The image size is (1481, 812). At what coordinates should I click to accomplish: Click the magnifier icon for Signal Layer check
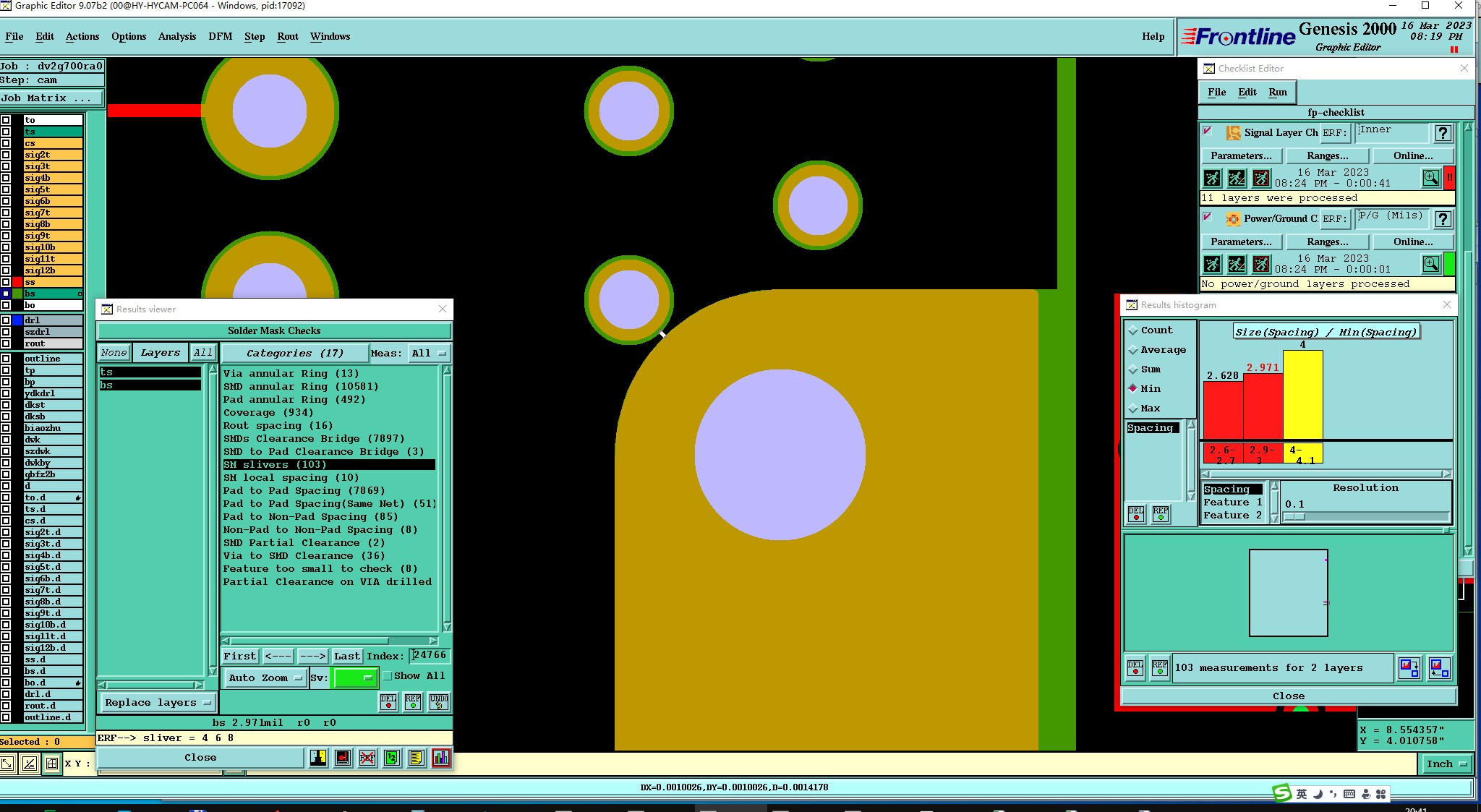[1430, 178]
